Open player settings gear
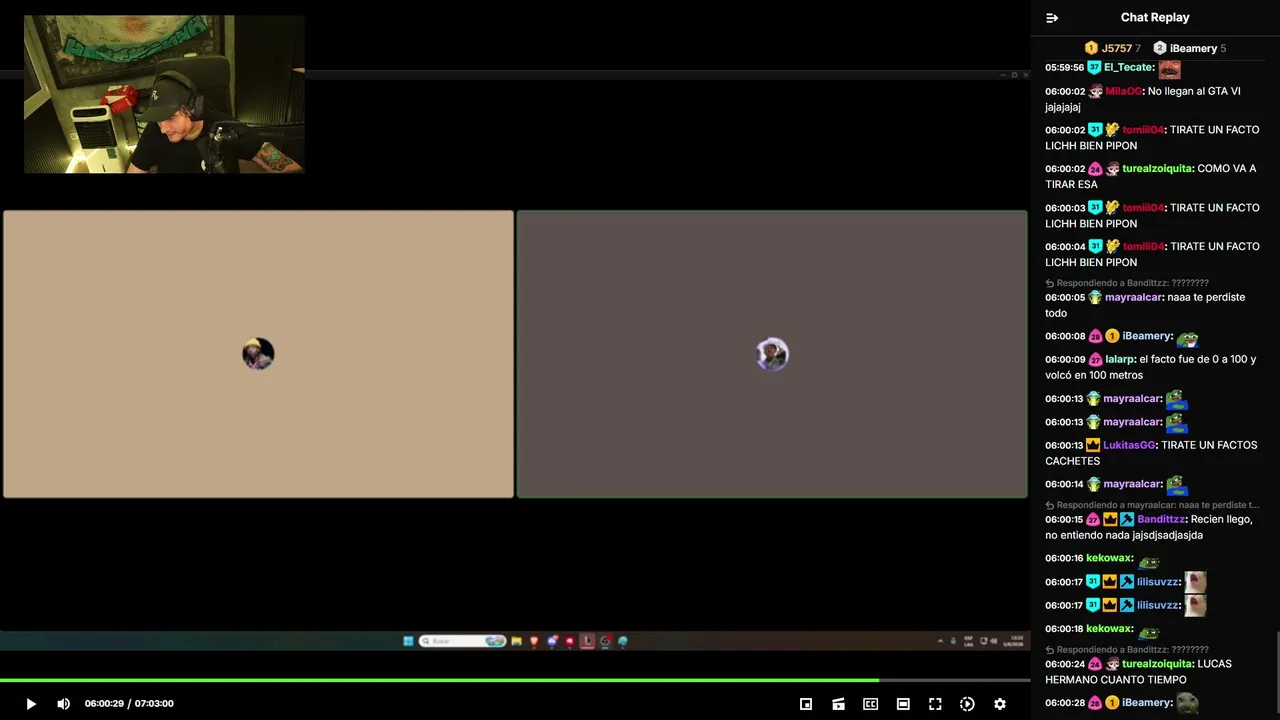The width and height of the screenshot is (1280, 720). click(999, 704)
